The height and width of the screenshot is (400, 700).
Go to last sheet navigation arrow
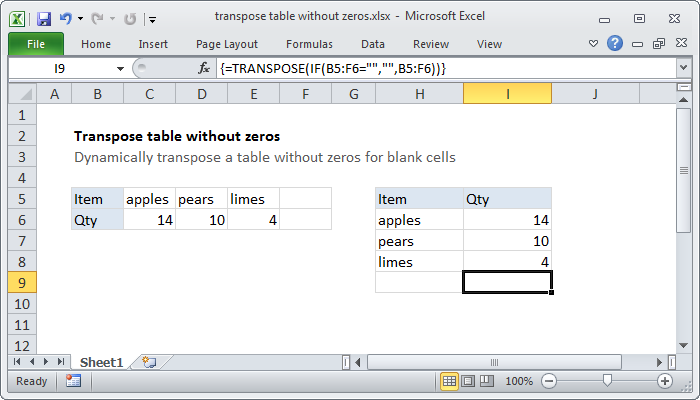tap(61, 362)
